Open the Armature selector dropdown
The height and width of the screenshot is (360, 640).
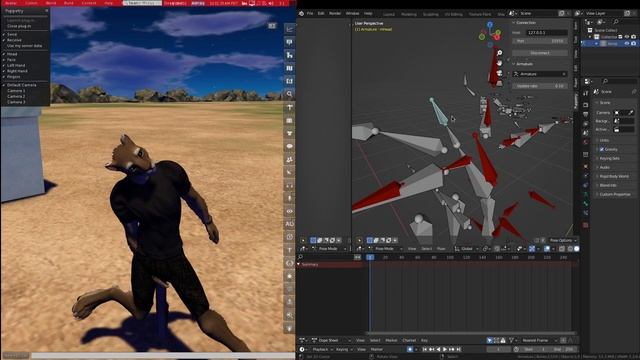point(540,74)
